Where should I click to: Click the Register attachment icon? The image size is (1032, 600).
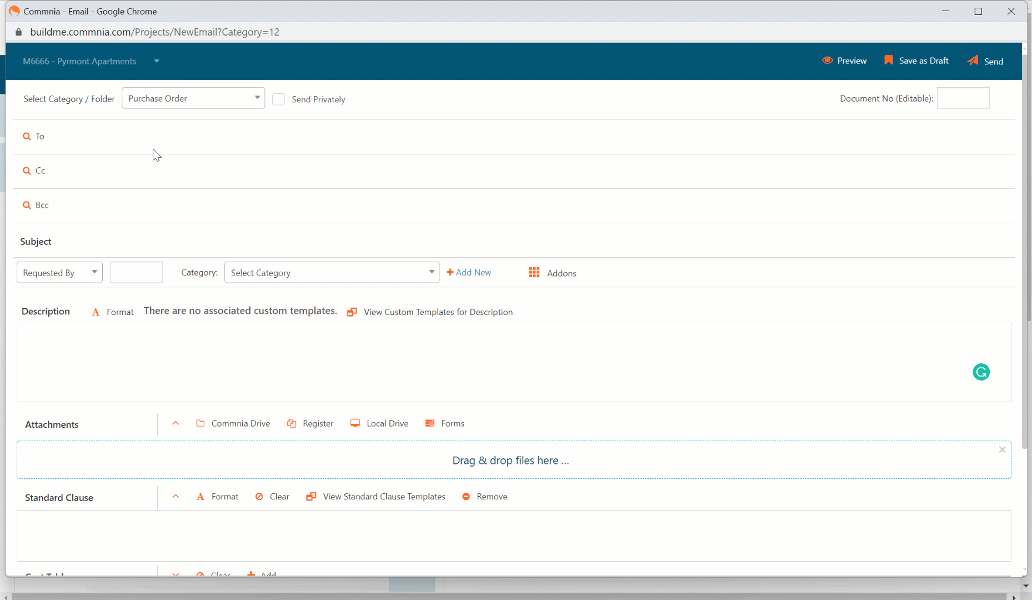coord(292,424)
